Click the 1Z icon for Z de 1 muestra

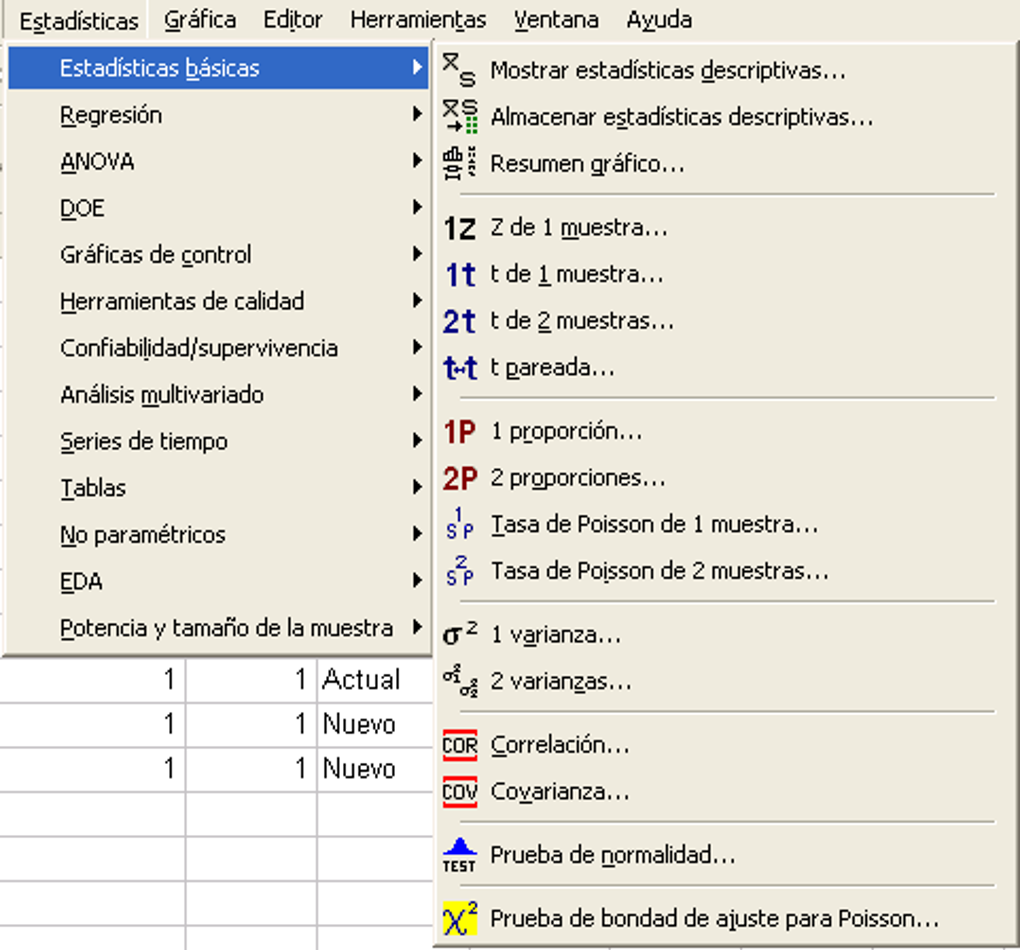(x=460, y=228)
